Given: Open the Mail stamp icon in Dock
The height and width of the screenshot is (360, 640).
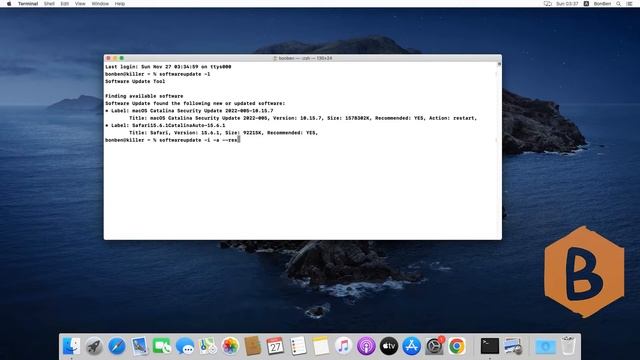Looking at the screenshot, I should [x=140, y=346].
